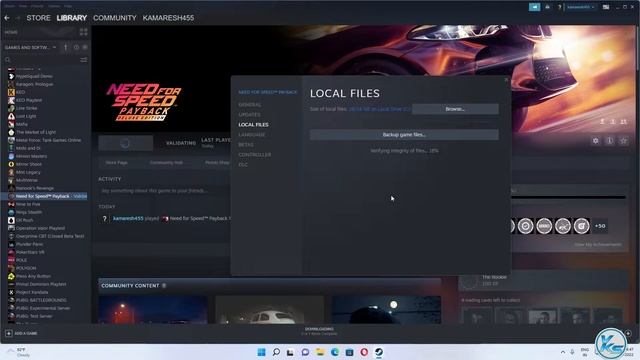
Task: Open the Store Page link
Action: tap(116, 162)
